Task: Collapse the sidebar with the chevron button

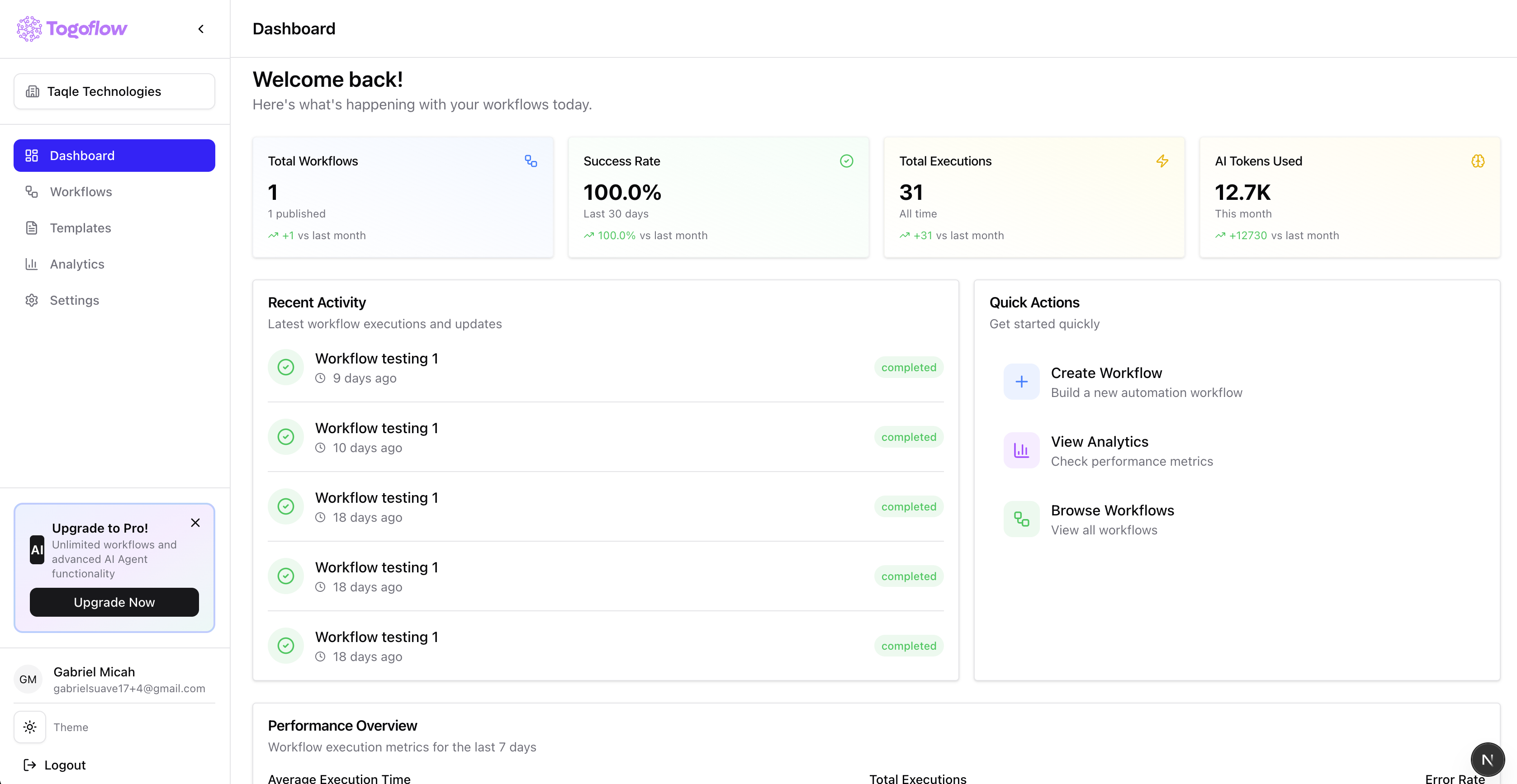Action: [x=200, y=28]
